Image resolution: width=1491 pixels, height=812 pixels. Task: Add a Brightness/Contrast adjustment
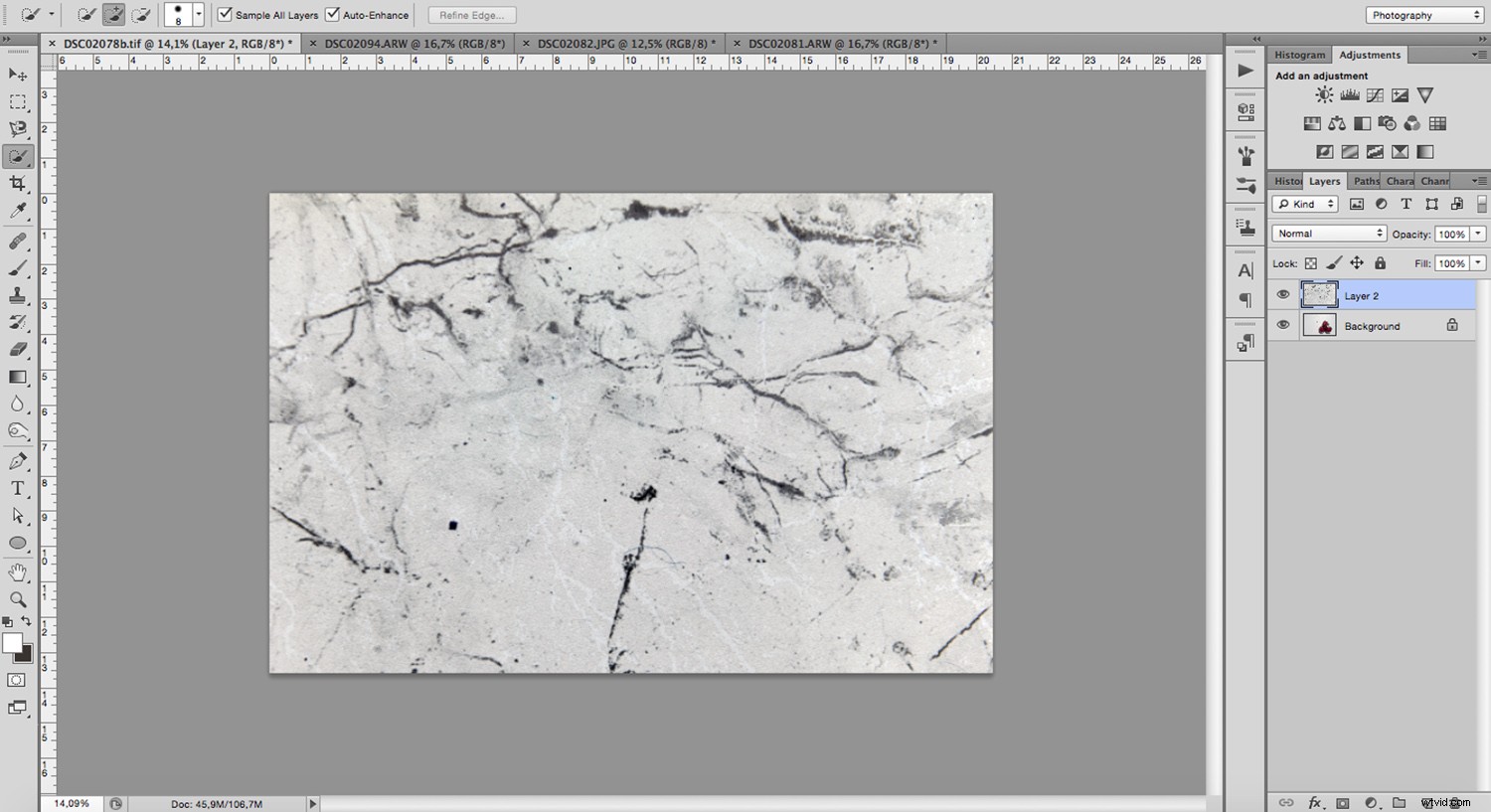coord(1323,94)
